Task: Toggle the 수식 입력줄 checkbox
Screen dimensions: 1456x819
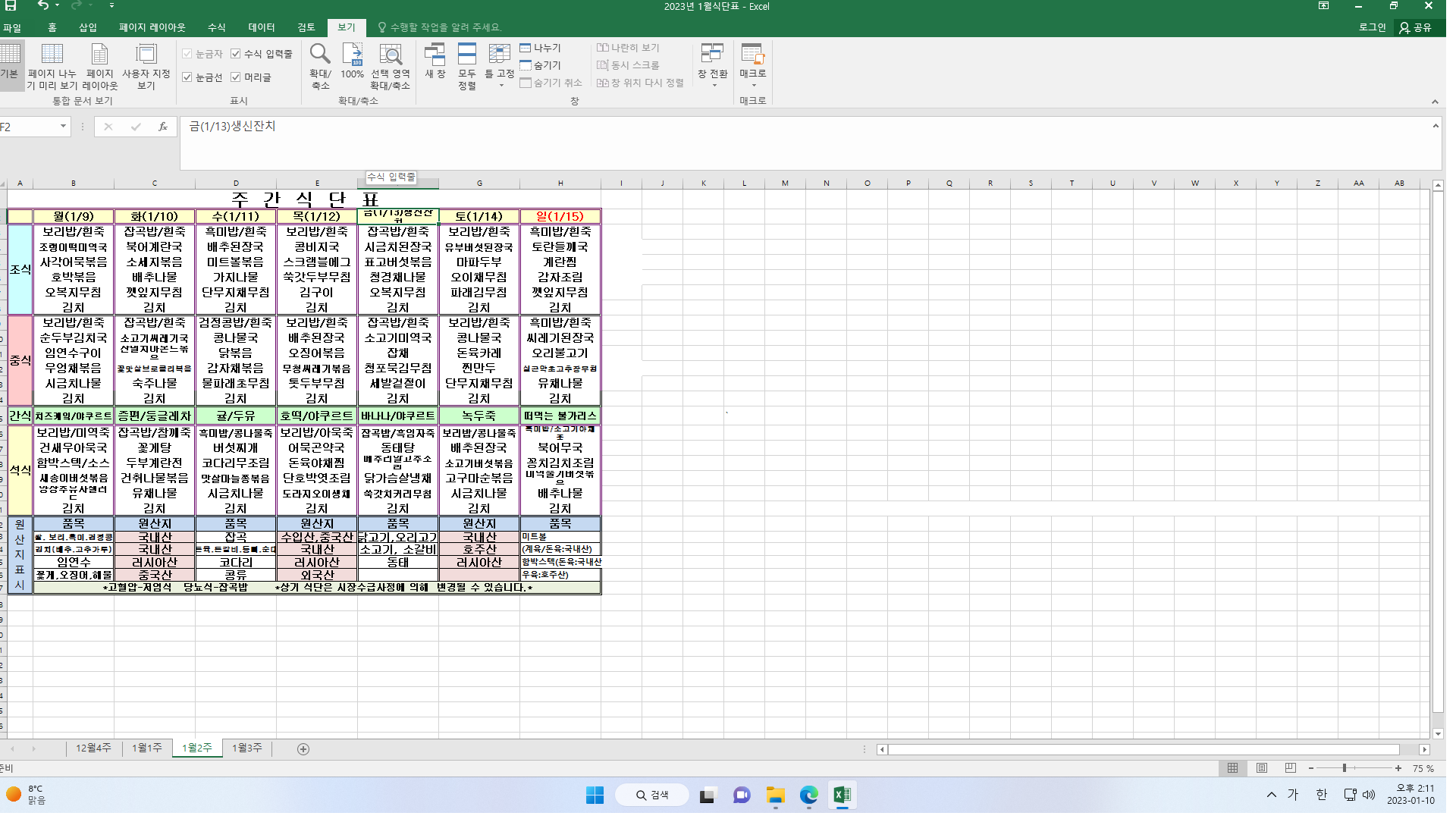Action: point(236,54)
